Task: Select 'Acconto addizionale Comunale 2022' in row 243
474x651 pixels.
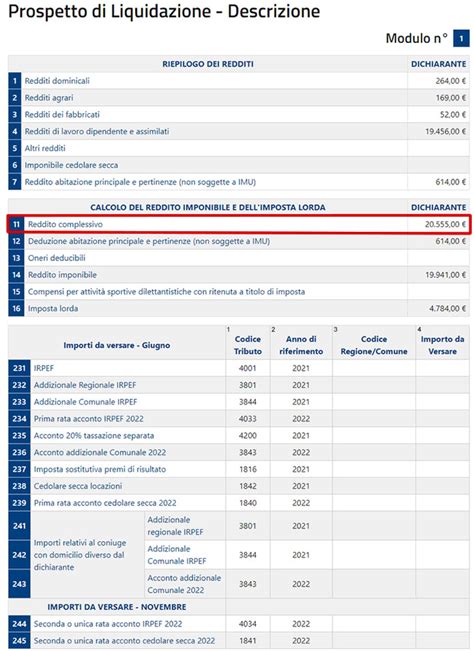Action: pos(184,584)
